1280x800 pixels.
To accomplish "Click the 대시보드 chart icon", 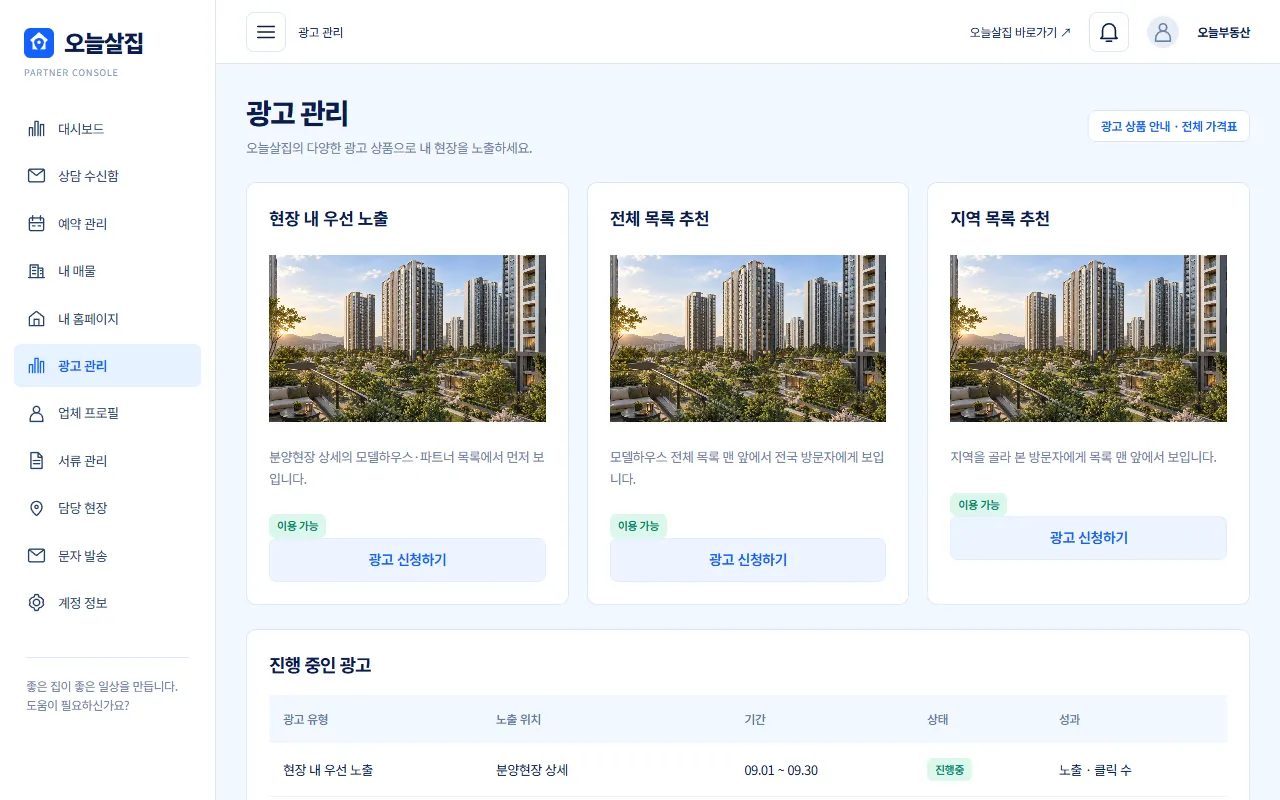I will [37, 129].
